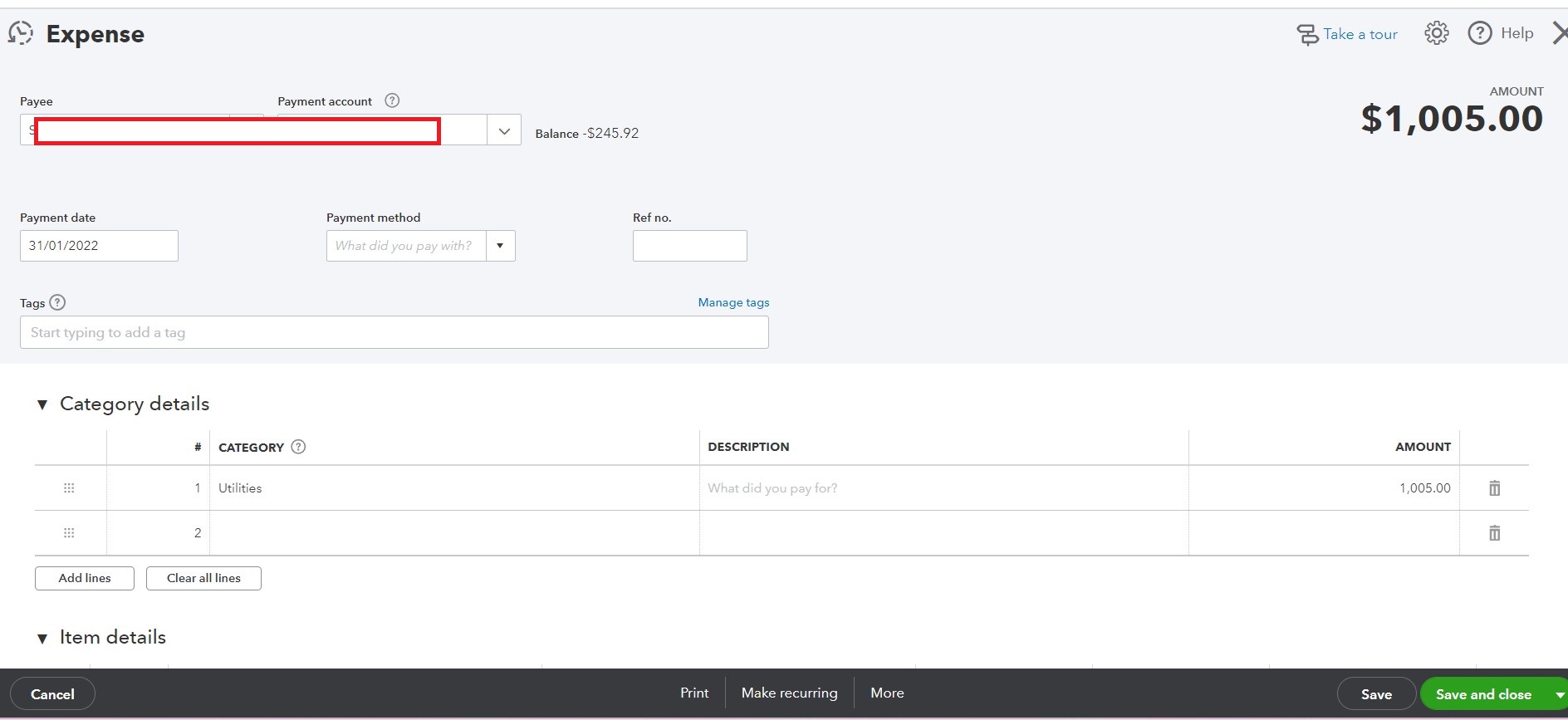Viewport: 1568px width, 720px height.
Task: Open the Manage tags link
Action: click(x=733, y=302)
